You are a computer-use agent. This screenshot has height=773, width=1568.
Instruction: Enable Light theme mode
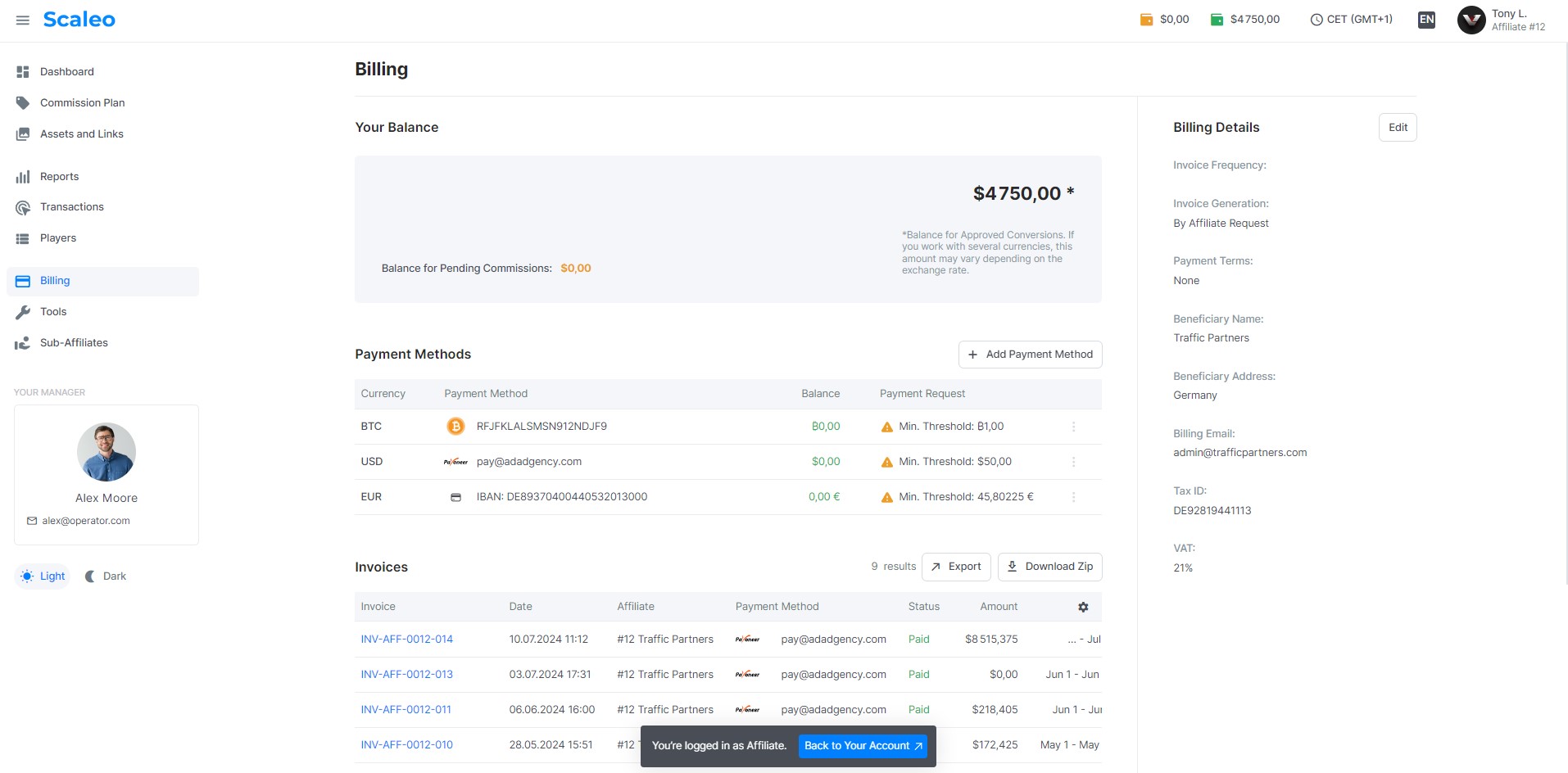pyautogui.click(x=42, y=576)
